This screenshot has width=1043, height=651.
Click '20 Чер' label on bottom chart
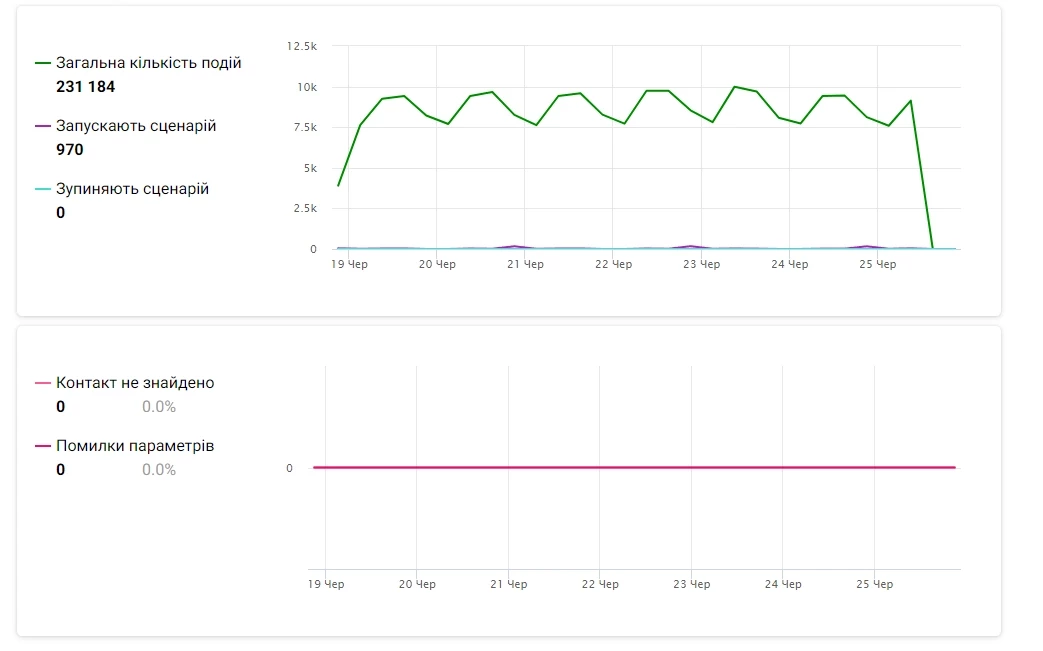pyautogui.click(x=417, y=585)
